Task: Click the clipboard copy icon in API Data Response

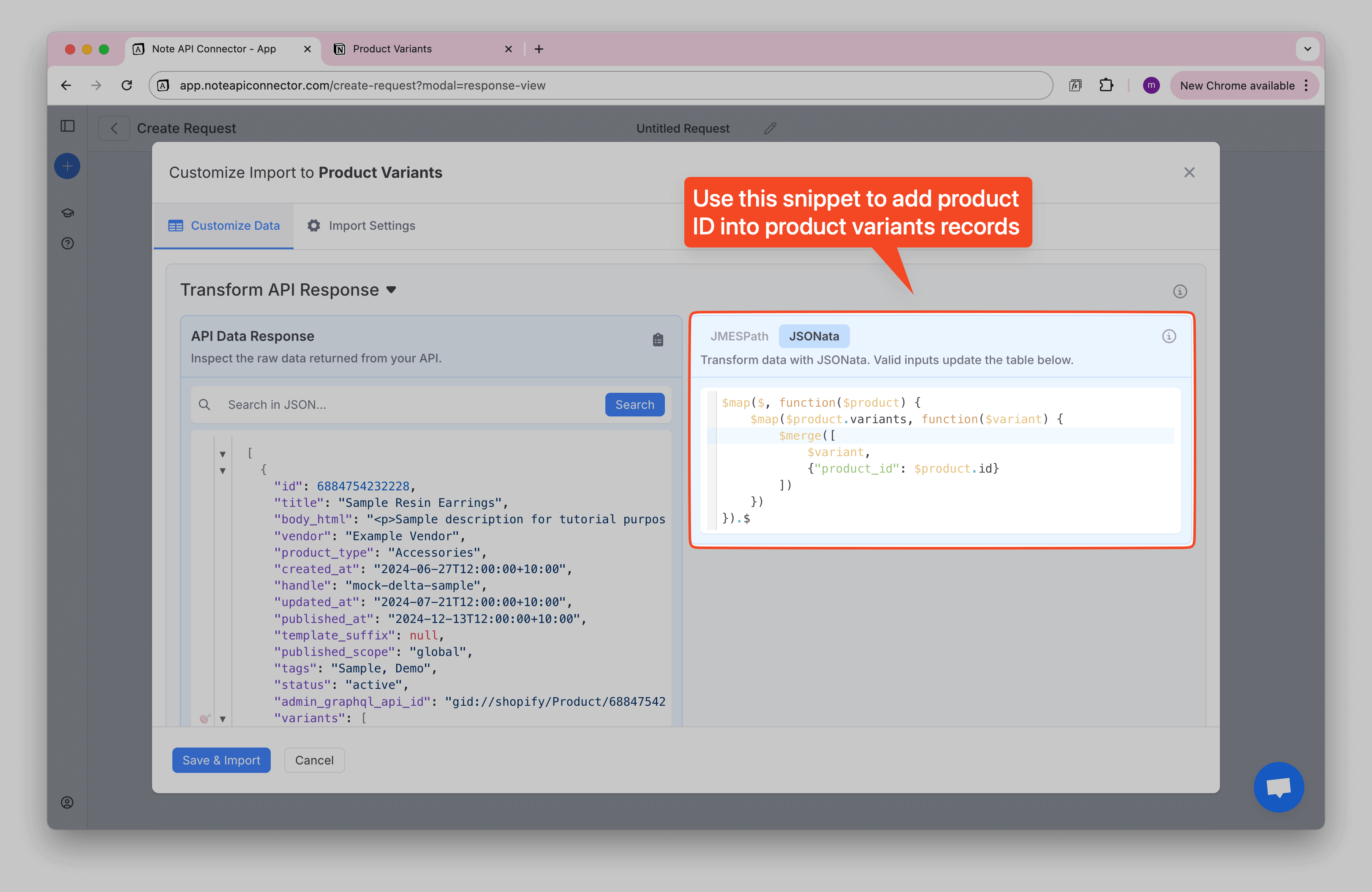Action: 658,340
